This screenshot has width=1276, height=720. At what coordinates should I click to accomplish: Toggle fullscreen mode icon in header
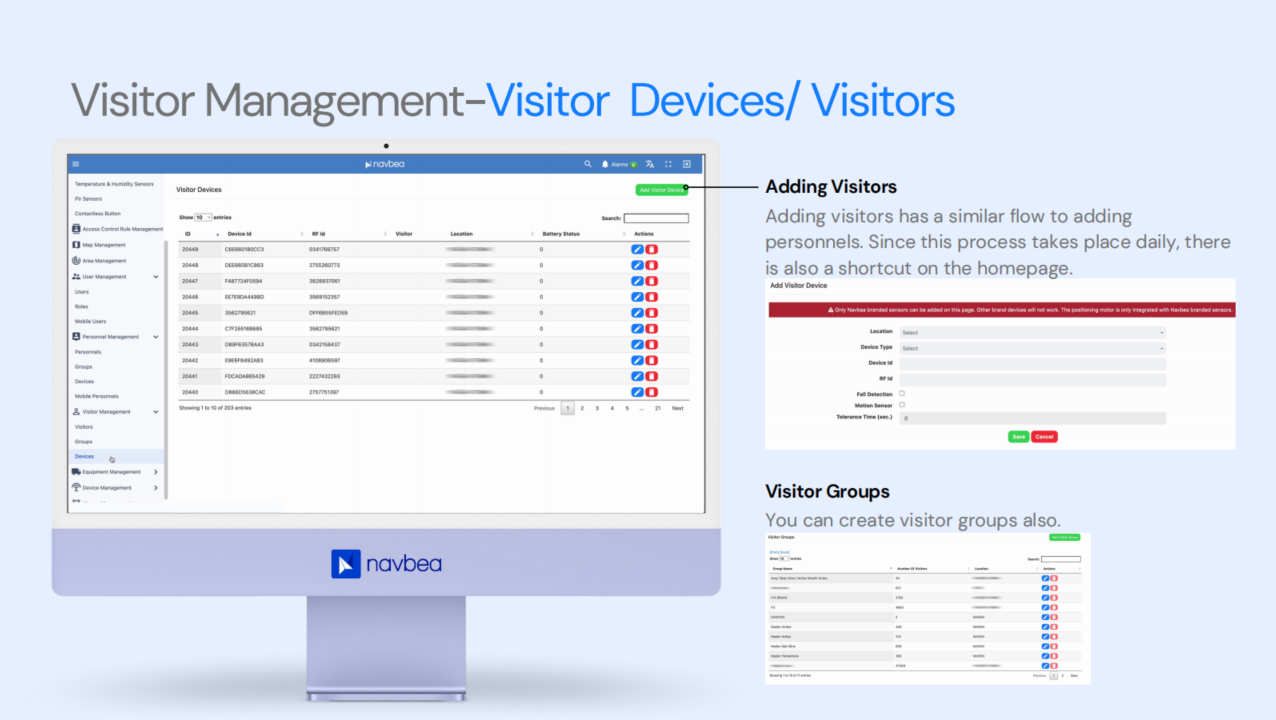click(668, 164)
